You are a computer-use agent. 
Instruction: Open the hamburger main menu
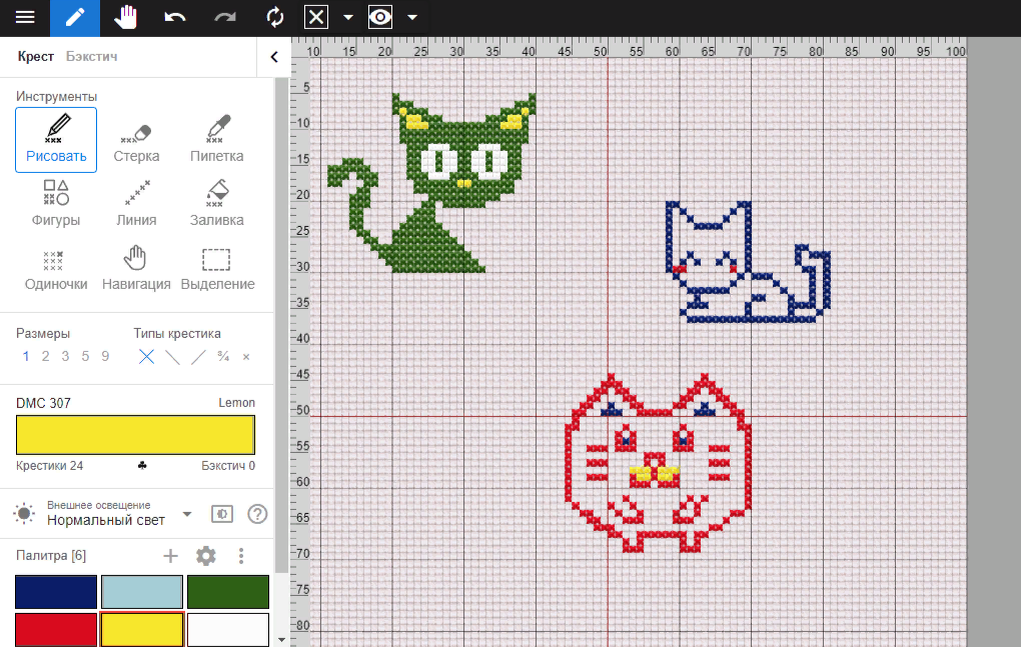[x=25, y=18]
